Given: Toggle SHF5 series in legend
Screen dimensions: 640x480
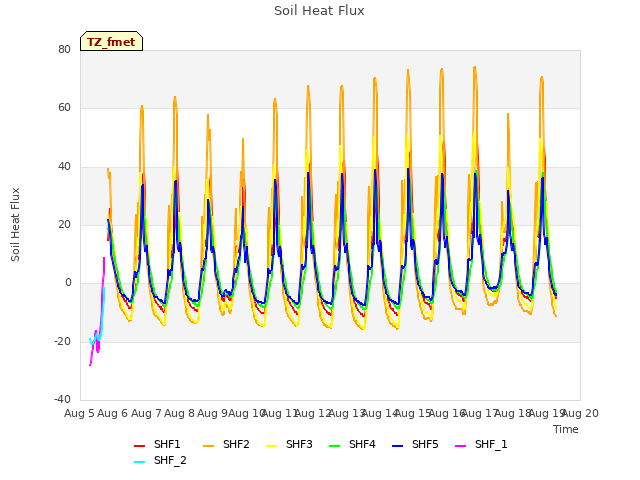Looking at the screenshot, I should pyautogui.click(x=415, y=444).
